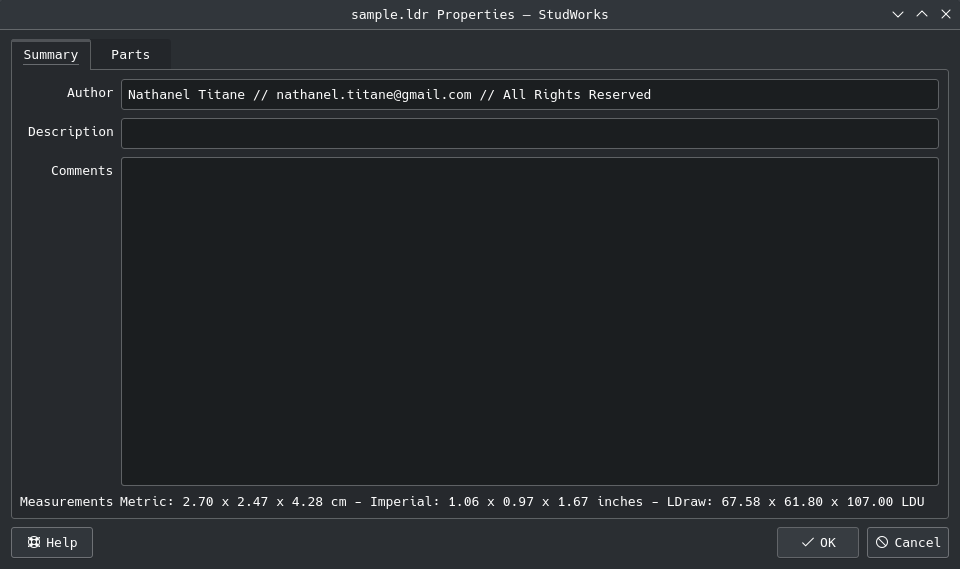Select the Summary tab
Screen dimensions: 960x569
coord(51,55)
